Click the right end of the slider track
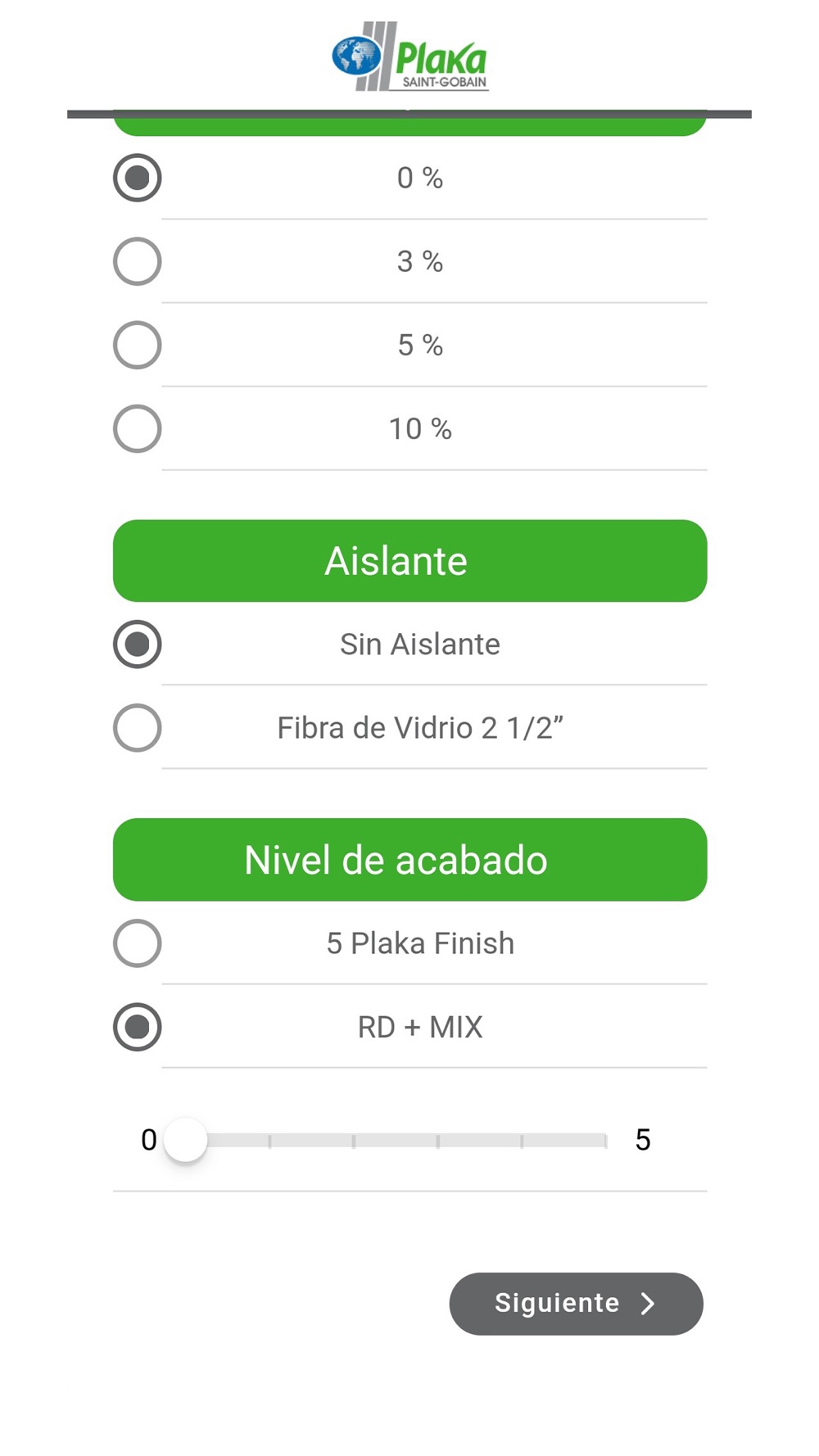Image resolution: width=819 pixels, height=1456 pixels. 604,1141
